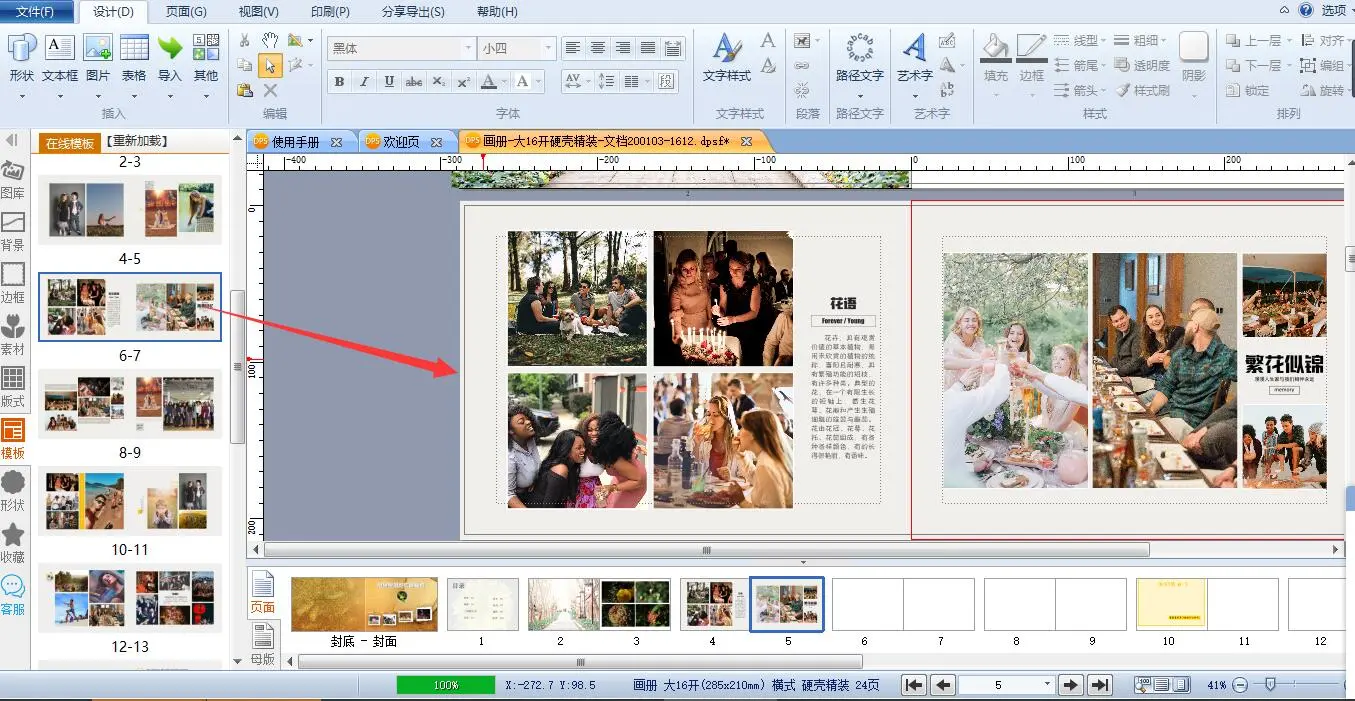Click the 路径文字 path text icon
Image resolution: width=1355 pixels, height=701 pixels.
[859, 58]
